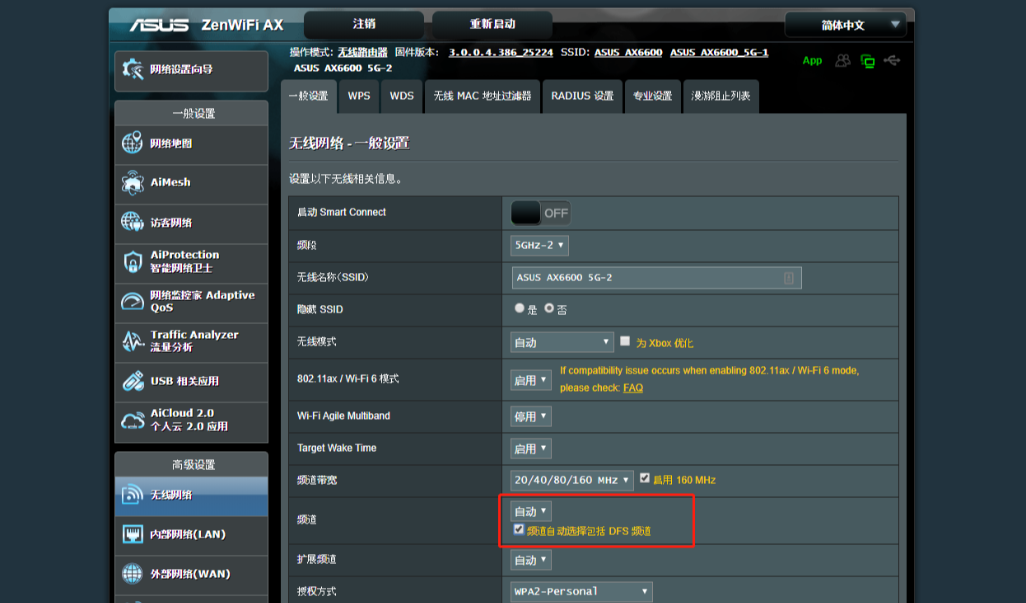
Task: Open the 无线 MAC 地址过滤器 tab
Action: point(482,96)
